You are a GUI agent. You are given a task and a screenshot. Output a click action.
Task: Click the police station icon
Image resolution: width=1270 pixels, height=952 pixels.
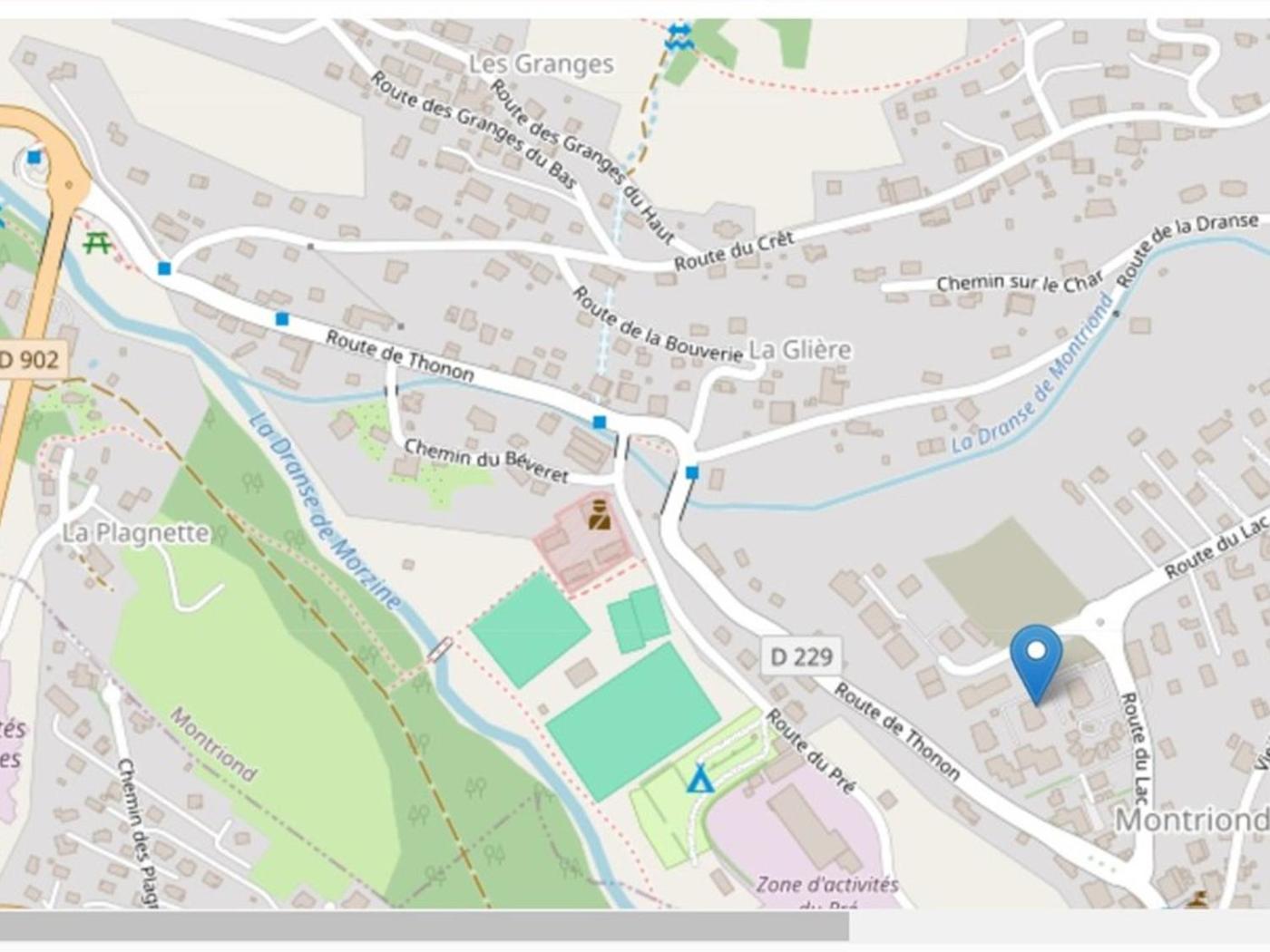(599, 514)
